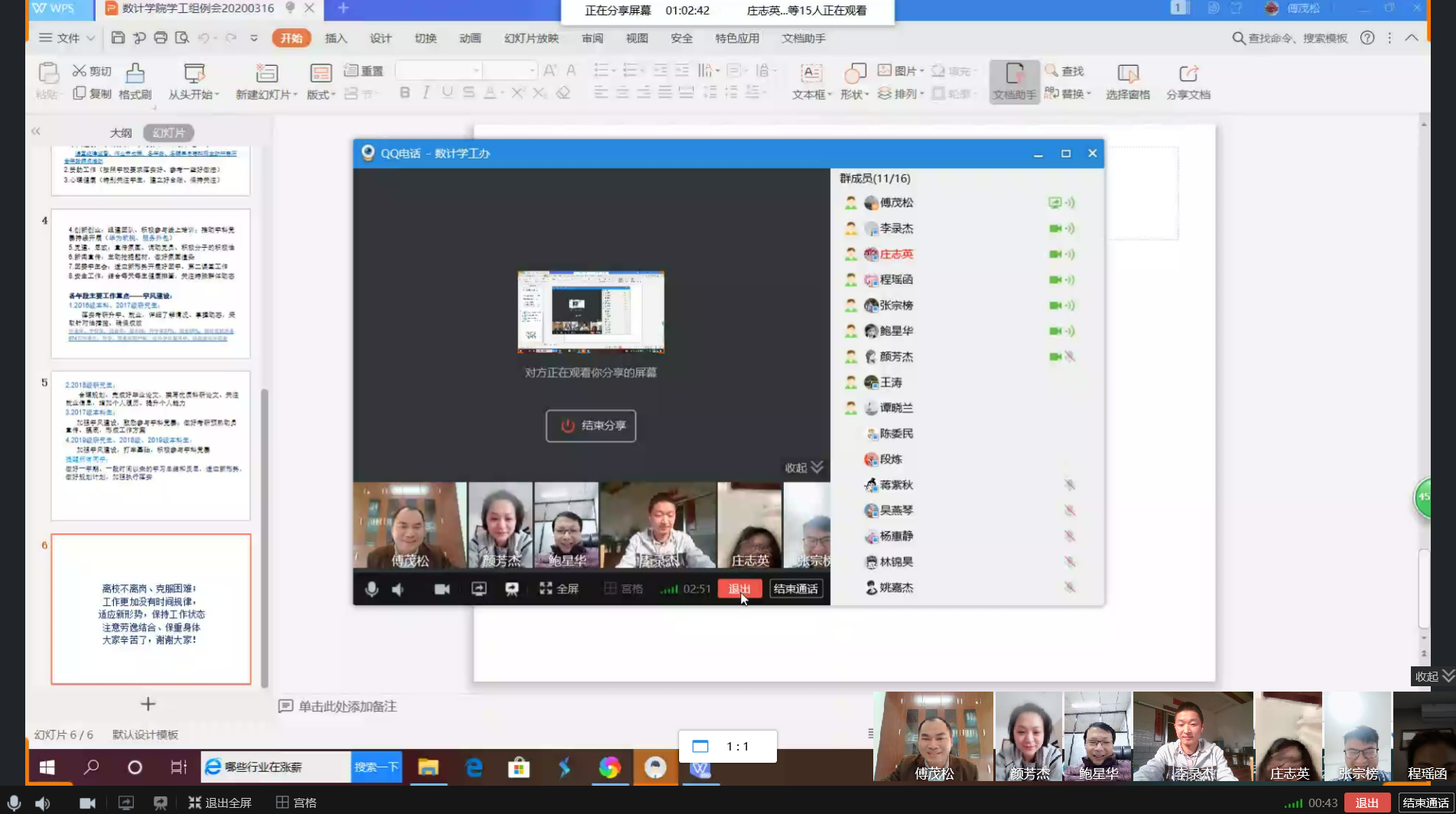The height and width of the screenshot is (814, 1456).
Task: Click 结束通话 in QQ call window
Action: (x=795, y=588)
